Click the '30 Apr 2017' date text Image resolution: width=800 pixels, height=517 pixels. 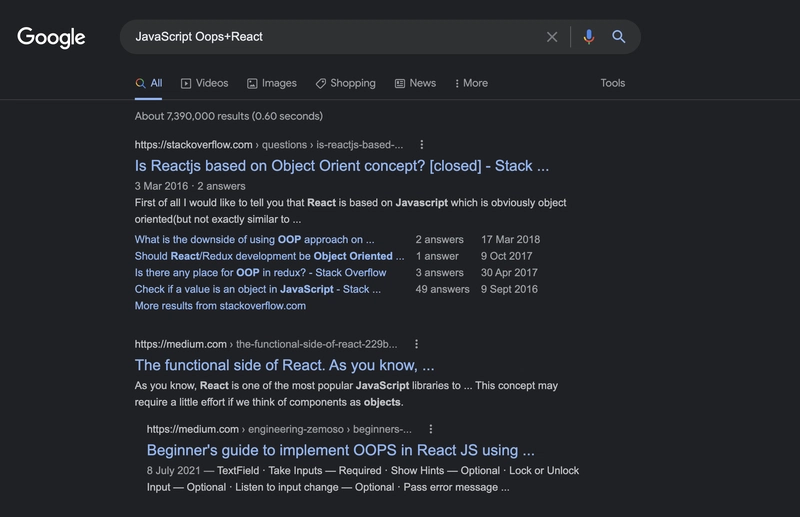[x=509, y=273]
